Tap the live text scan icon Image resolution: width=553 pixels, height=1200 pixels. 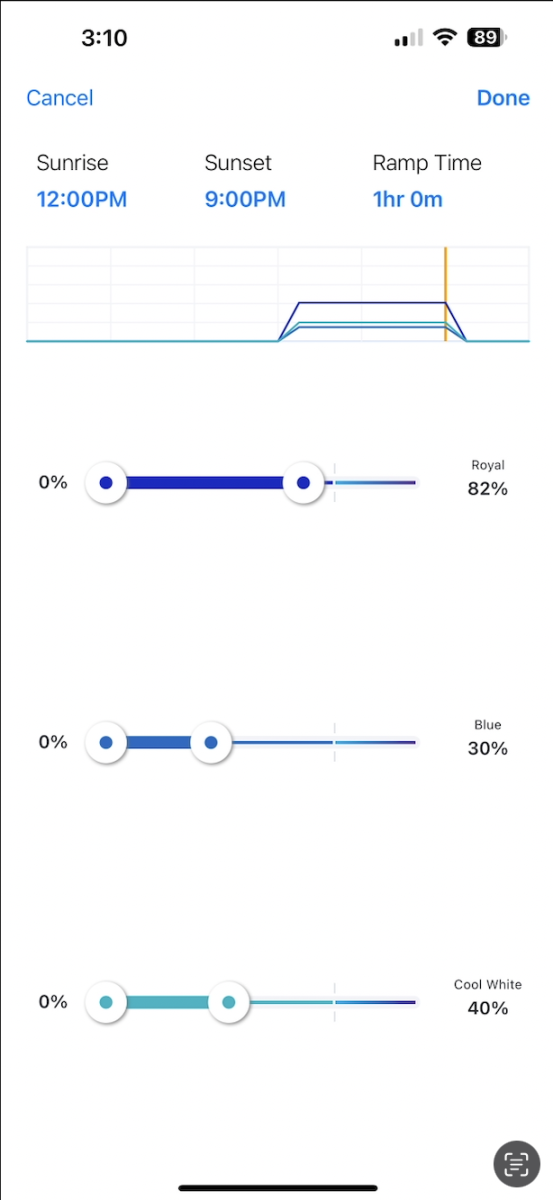(516, 1162)
